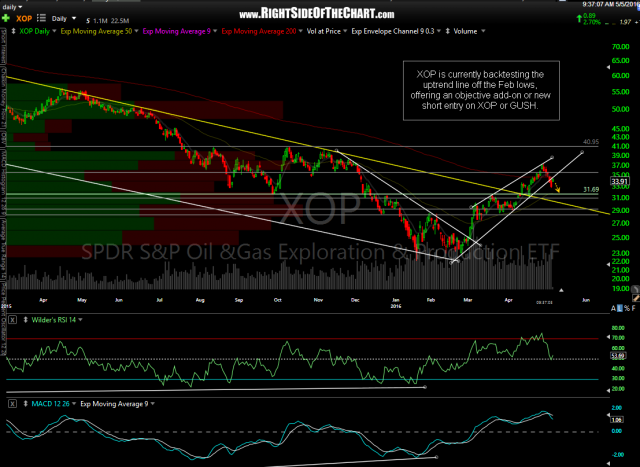Click the 22.5M volume value
Screen dimensions: 640x467
[x=120, y=20]
